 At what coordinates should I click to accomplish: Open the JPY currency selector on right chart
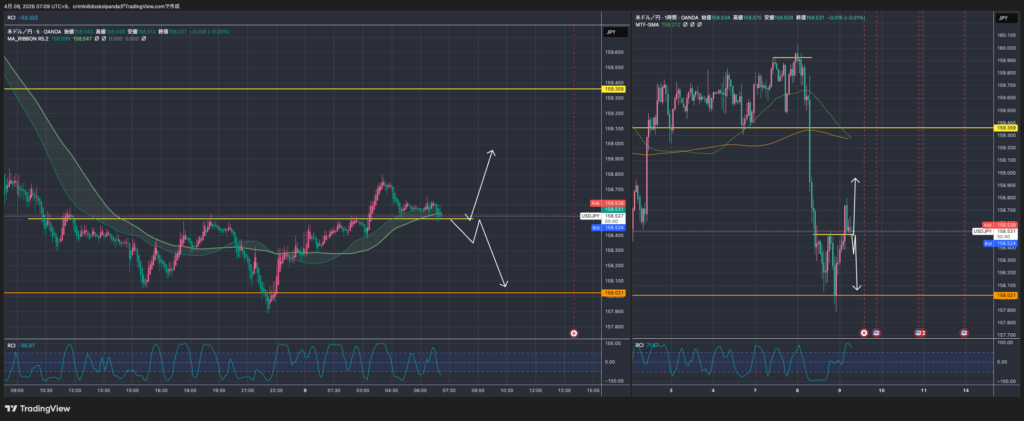point(1001,18)
